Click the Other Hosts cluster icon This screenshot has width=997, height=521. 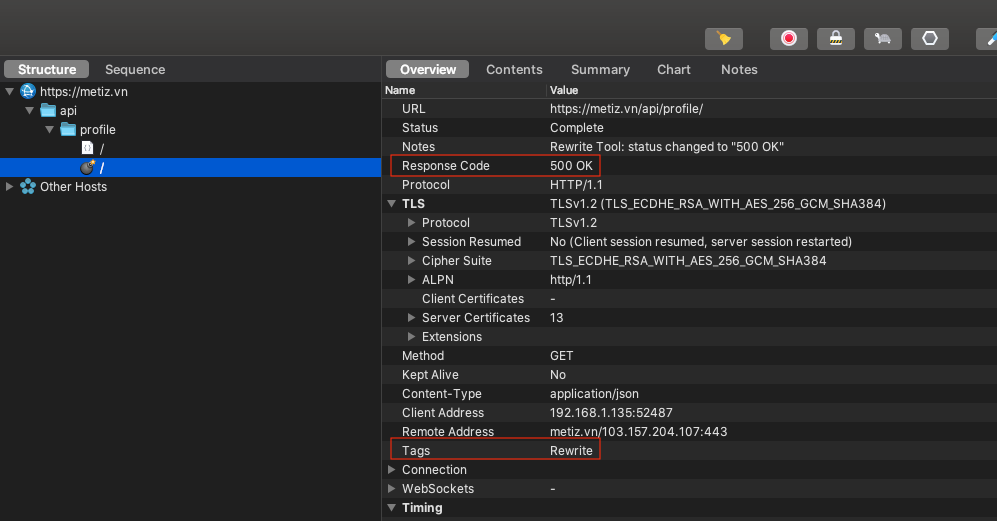tap(28, 186)
